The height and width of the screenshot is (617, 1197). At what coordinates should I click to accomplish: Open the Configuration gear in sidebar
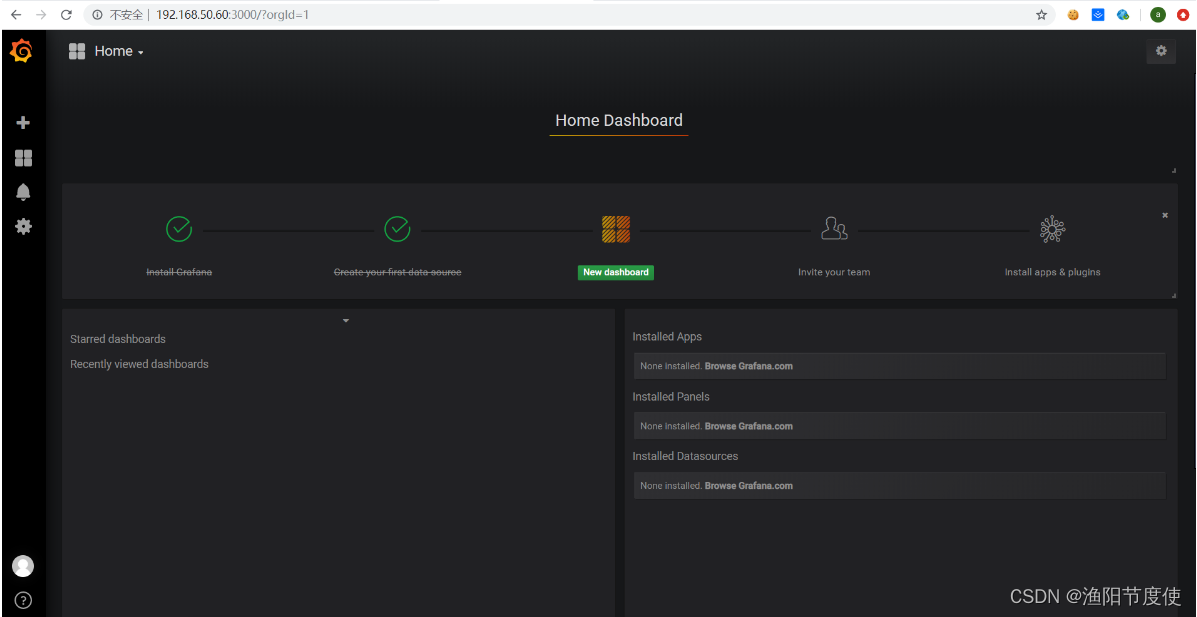click(23, 227)
